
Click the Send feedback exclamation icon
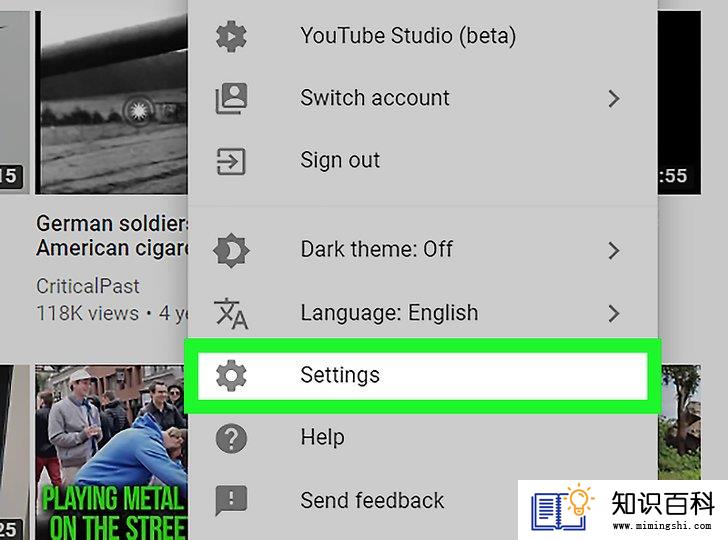[231, 501]
